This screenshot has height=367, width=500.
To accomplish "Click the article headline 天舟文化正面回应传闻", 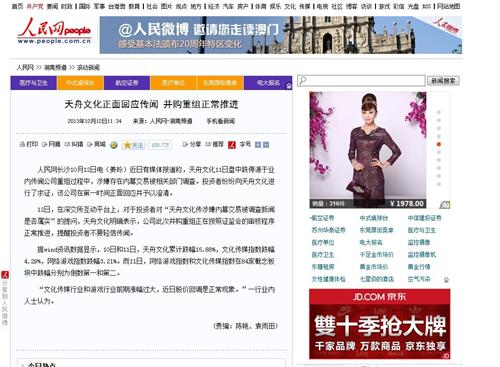I will [151, 104].
